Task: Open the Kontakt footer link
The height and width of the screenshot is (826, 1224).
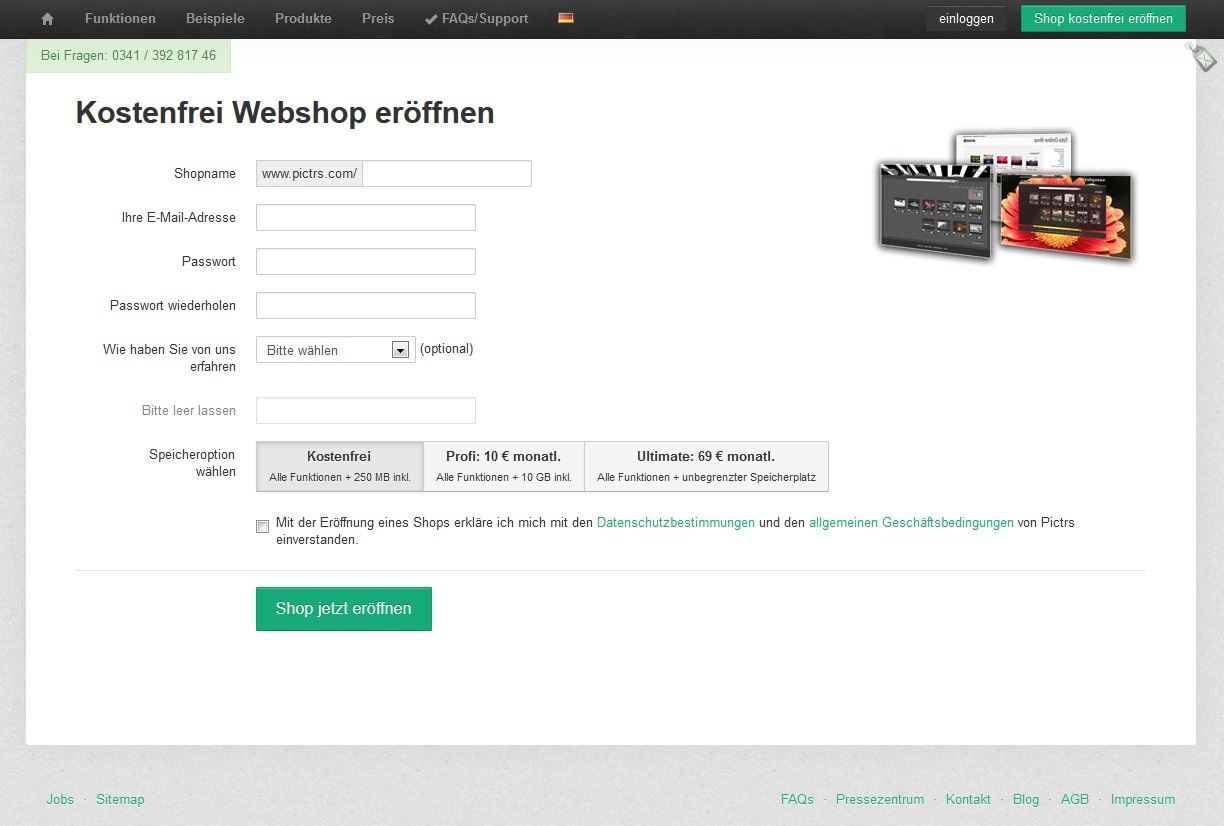Action: 968,799
